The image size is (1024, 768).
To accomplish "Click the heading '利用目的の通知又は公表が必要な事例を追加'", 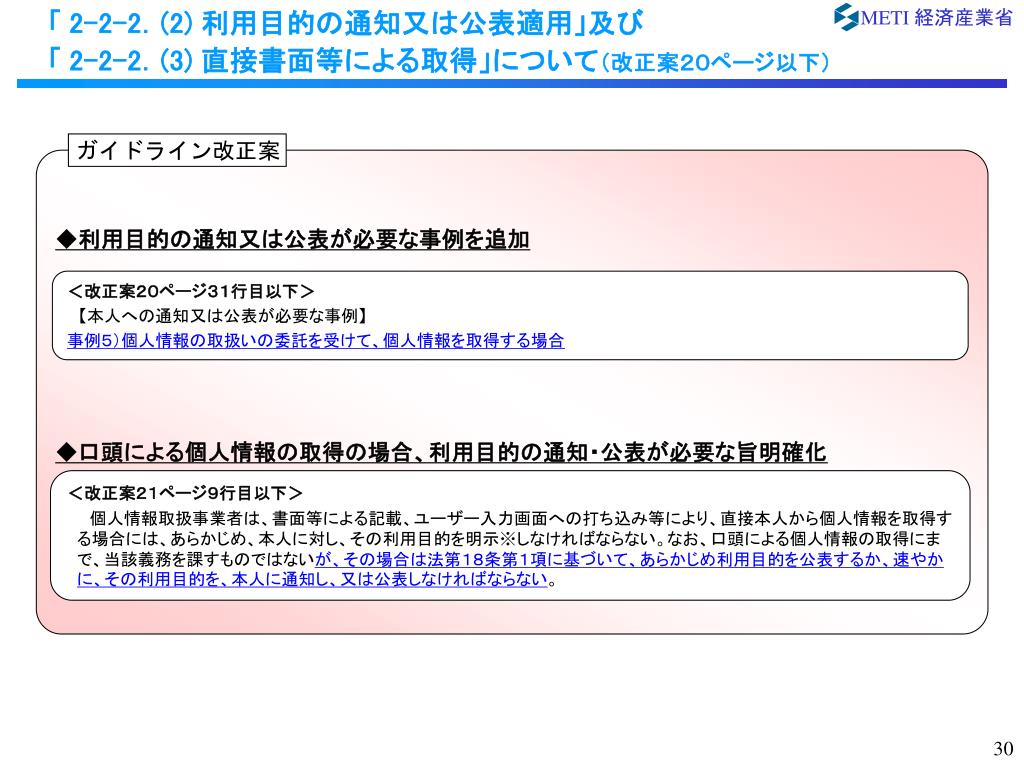I will (293, 239).
